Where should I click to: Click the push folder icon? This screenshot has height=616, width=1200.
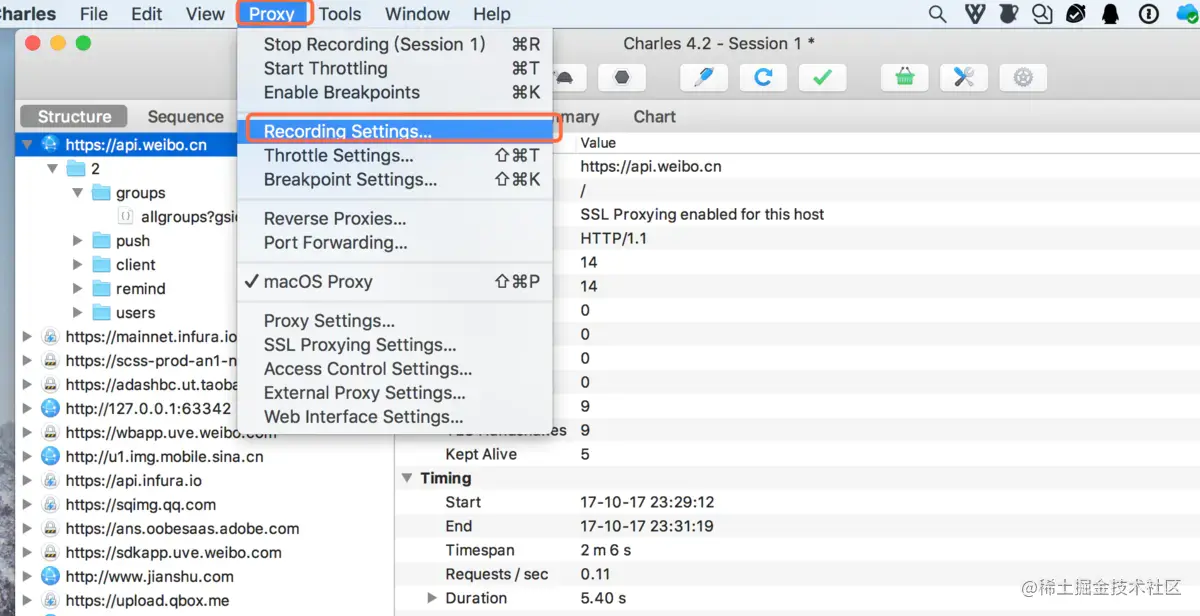coord(101,240)
